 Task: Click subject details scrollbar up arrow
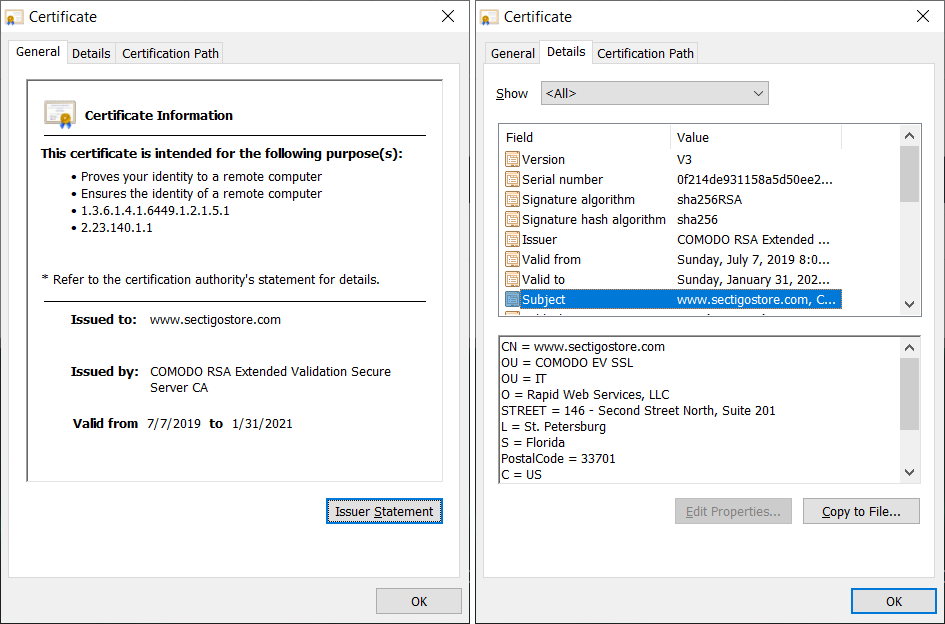point(909,347)
